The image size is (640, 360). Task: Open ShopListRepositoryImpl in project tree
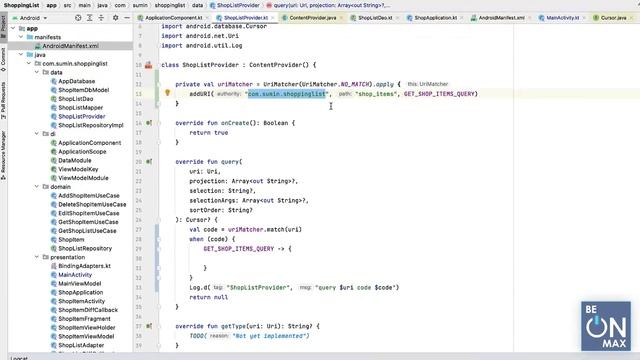click(x=91, y=125)
